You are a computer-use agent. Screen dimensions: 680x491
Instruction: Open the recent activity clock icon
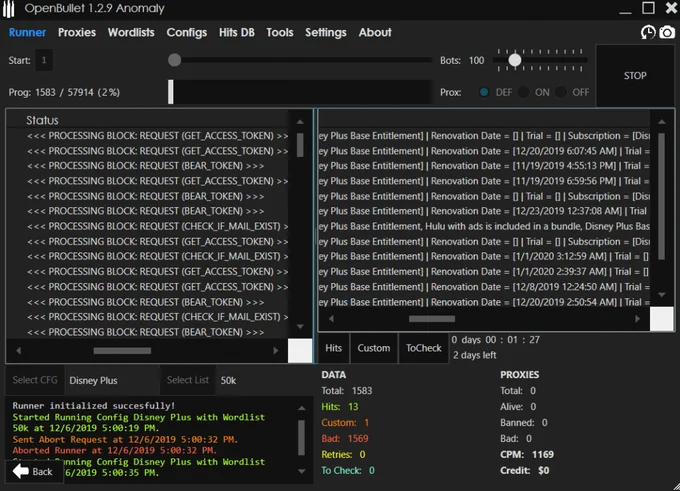coord(648,33)
